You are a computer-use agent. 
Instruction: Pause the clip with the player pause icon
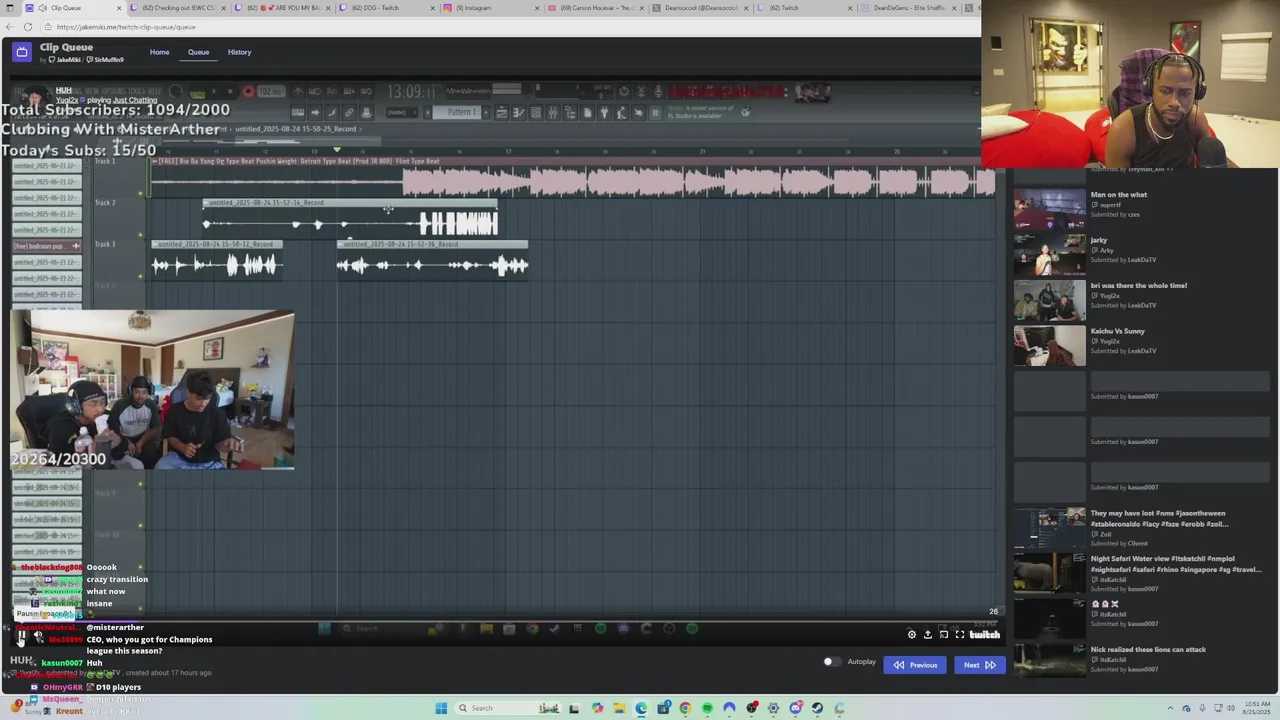[21, 637]
